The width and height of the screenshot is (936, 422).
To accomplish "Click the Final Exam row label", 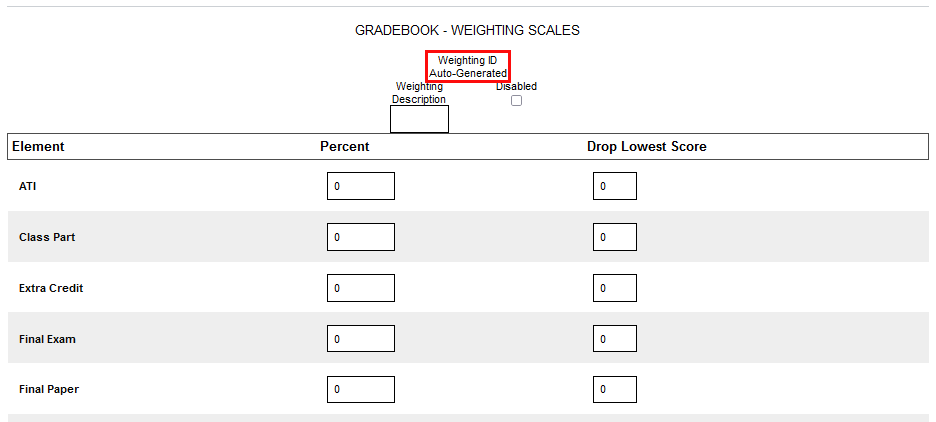I will click(47, 339).
